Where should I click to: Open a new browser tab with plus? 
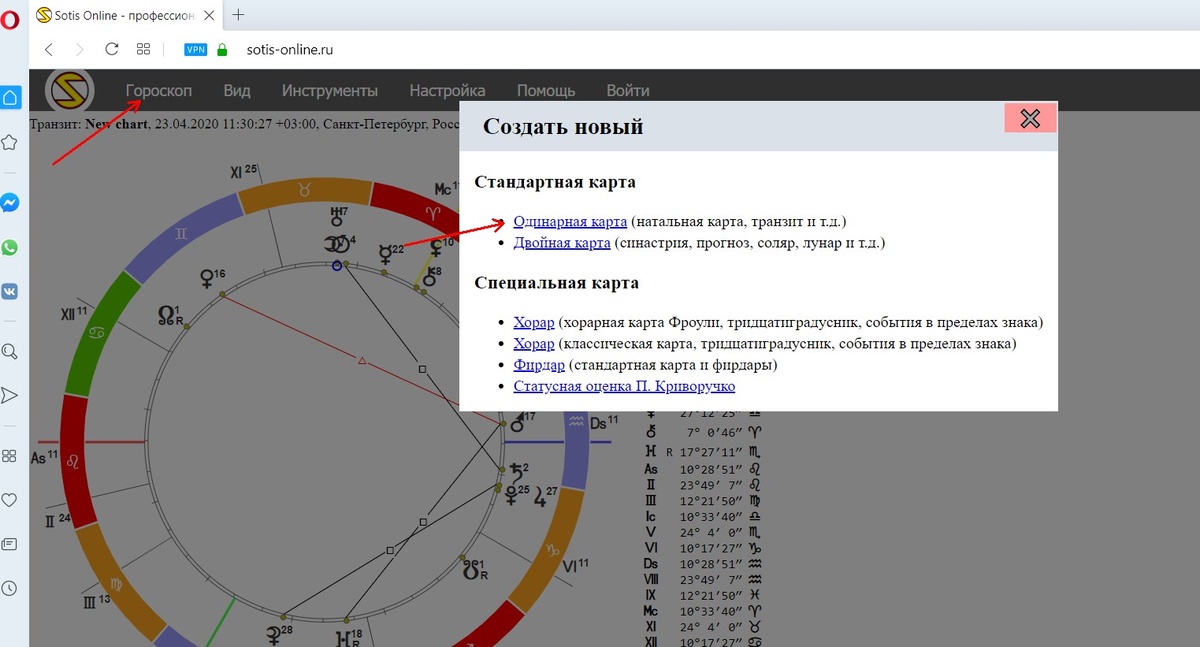[x=238, y=15]
